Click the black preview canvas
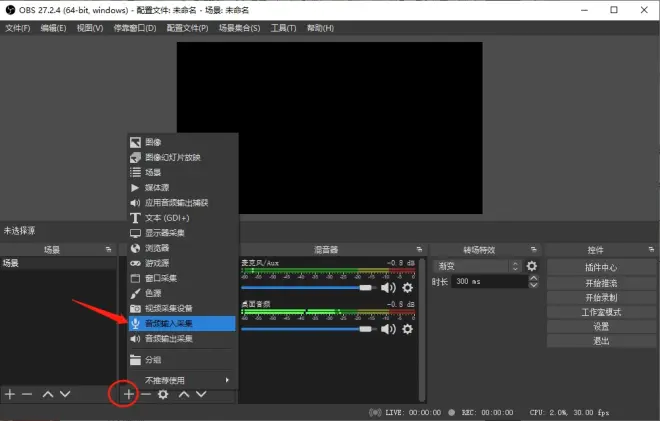Viewport: 660px width, 421px height. tap(330, 128)
